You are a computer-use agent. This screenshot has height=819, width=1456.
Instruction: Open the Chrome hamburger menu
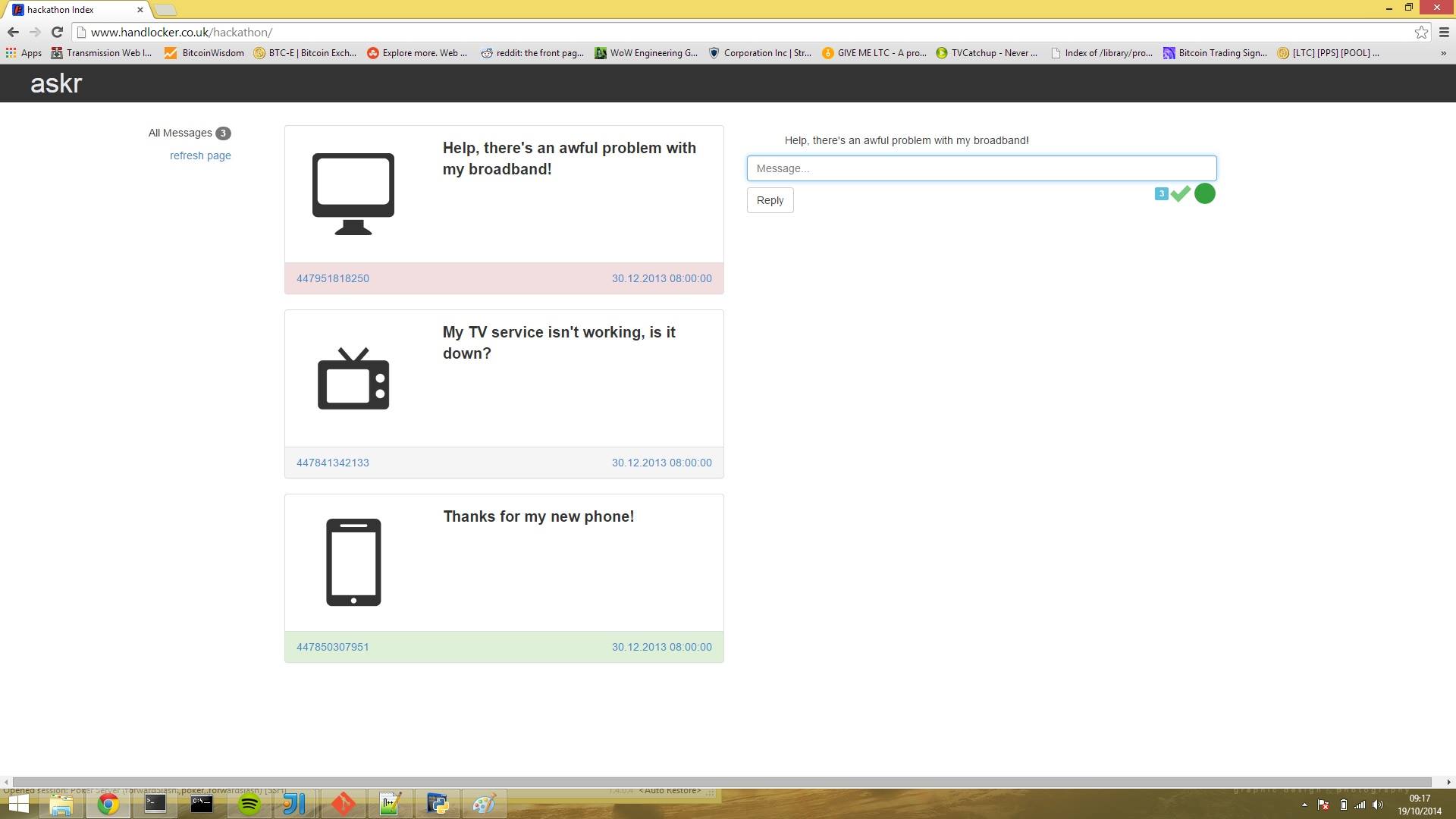click(1444, 32)
